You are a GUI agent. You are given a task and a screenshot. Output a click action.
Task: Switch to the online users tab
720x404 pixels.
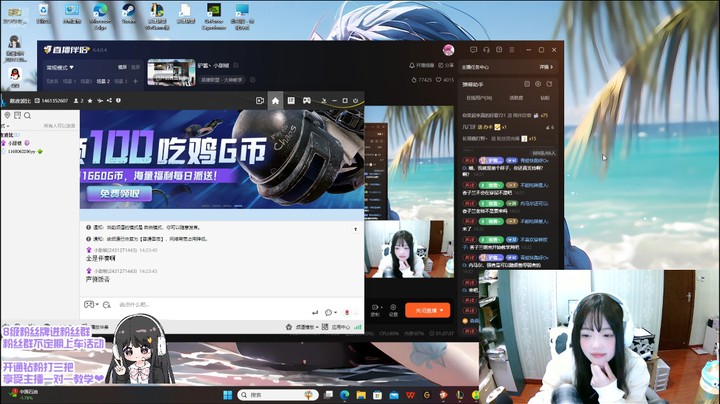coord(479,98)
